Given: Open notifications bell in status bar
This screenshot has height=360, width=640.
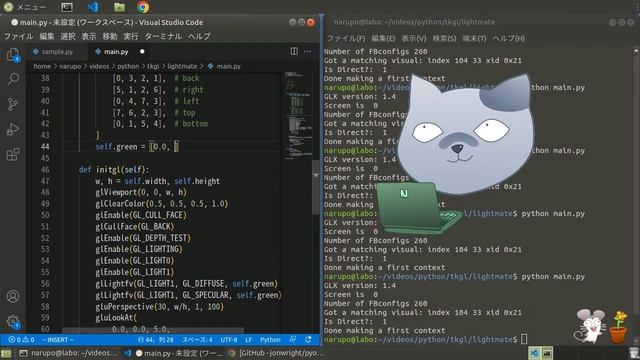Looking at the screenshot, I should [308, 340].
